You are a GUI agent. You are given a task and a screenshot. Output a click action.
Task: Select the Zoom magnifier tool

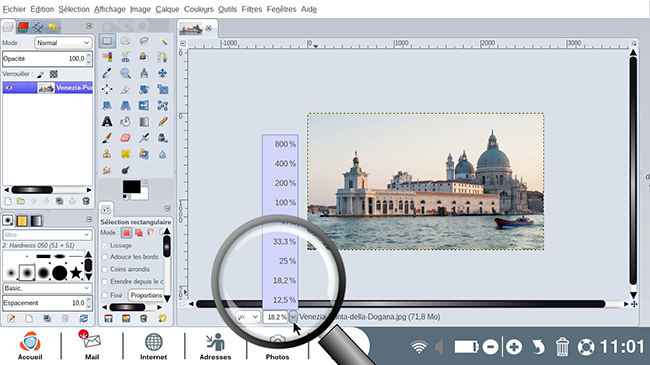coord(125,73)
